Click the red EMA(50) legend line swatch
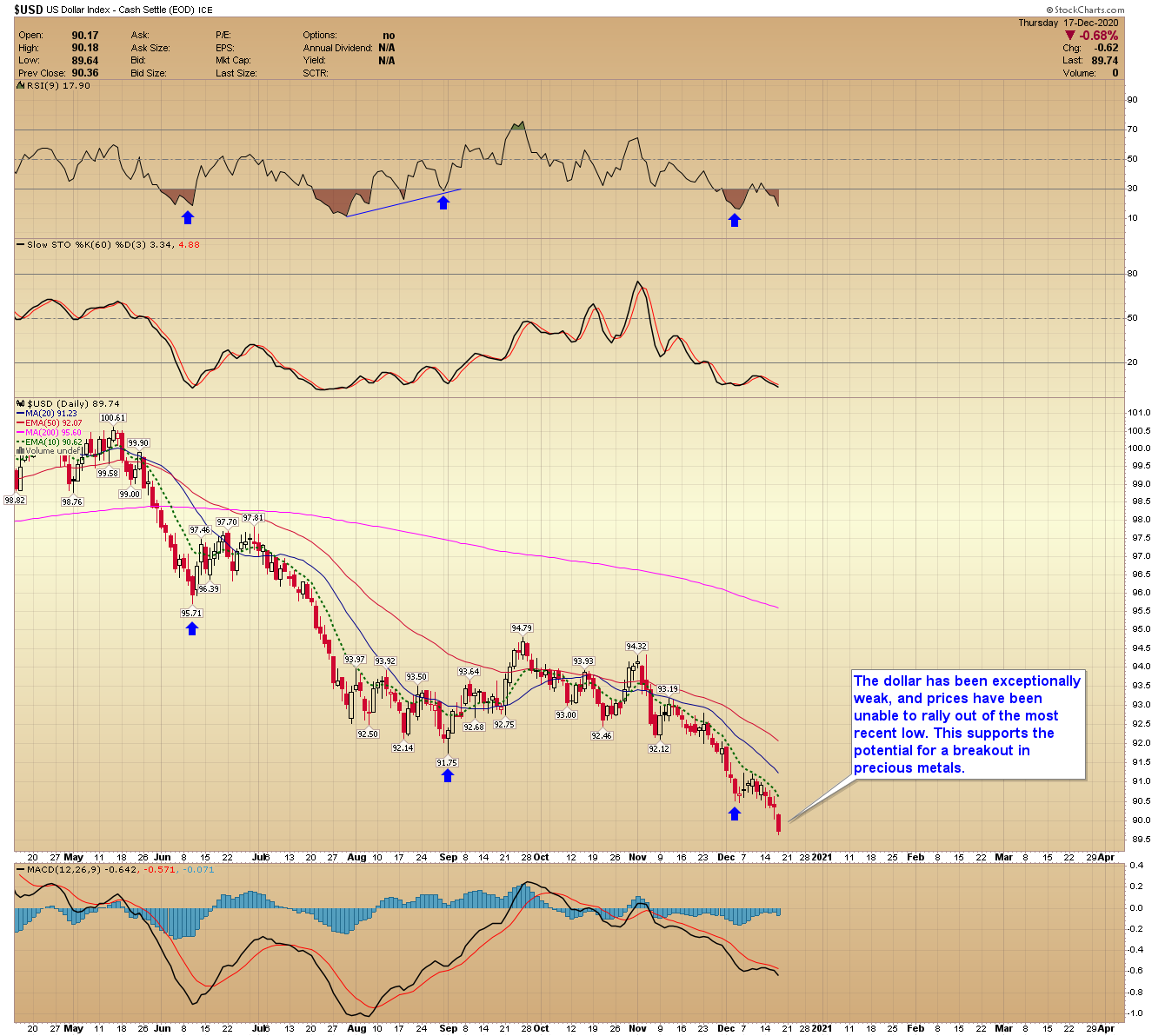 [x=20, y=423]
